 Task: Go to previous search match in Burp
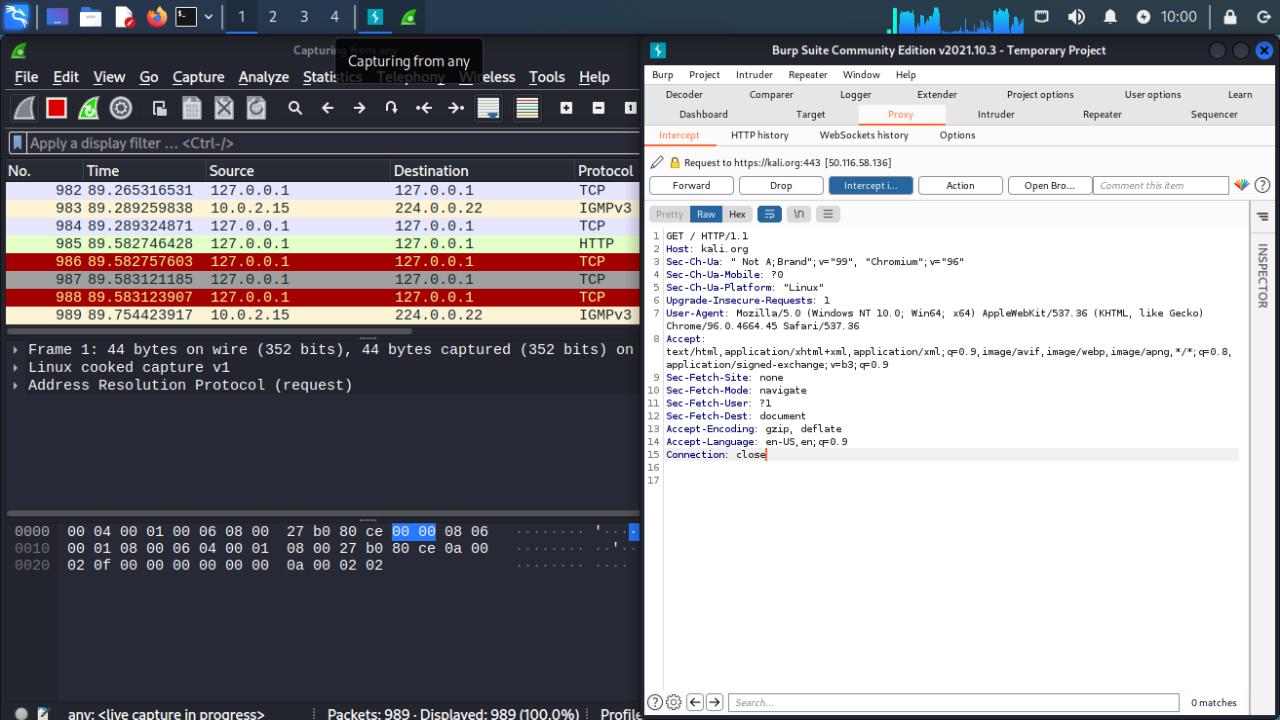coord(695,702)
